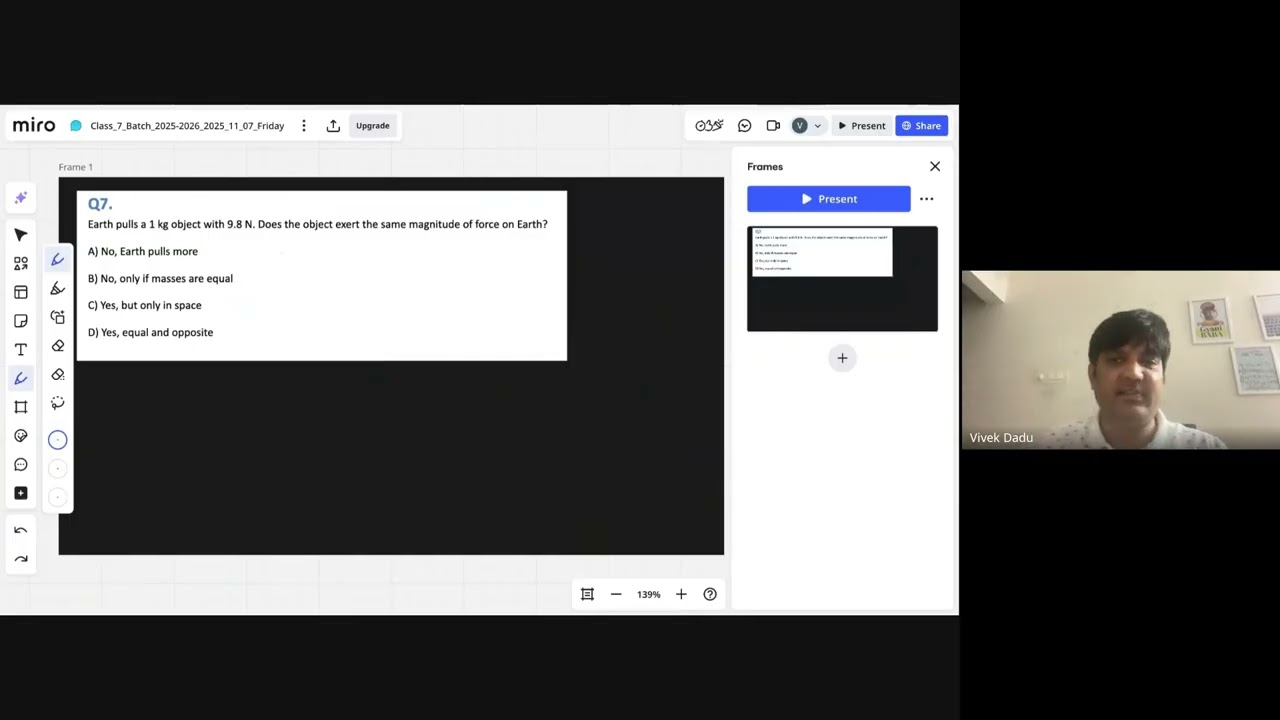Open the layout frames tool in sidebar
Image resolution: width=1280 pixels, height=720 pixels.
click(x=21, y=292)
